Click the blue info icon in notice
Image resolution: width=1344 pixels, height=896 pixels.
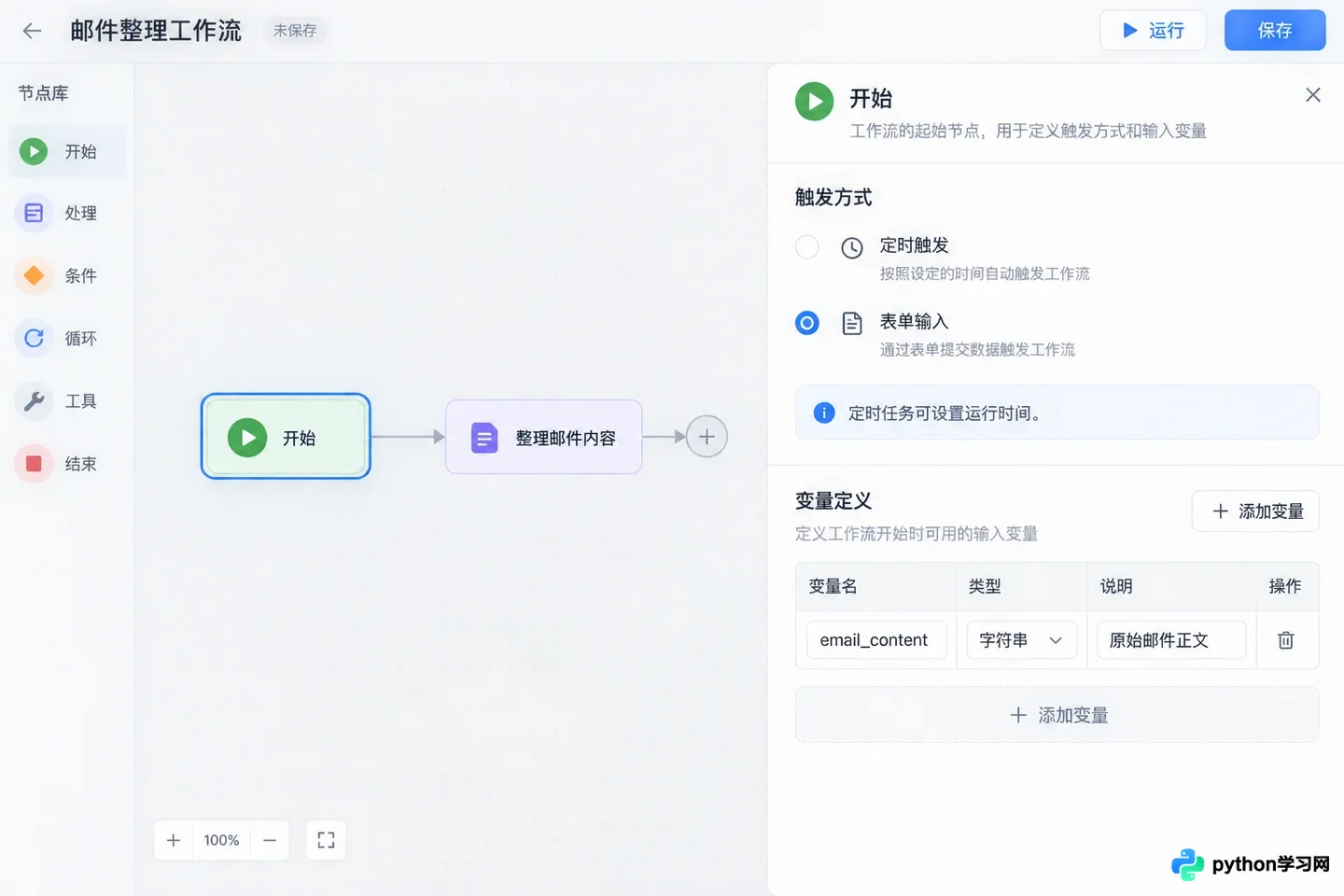pos(824,413)
